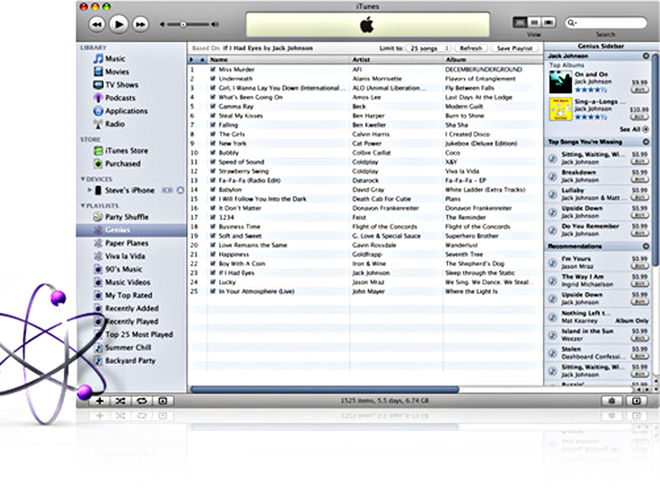Show or hide artwork viewer button
This screenshot has width=660, height=495.
163,401
